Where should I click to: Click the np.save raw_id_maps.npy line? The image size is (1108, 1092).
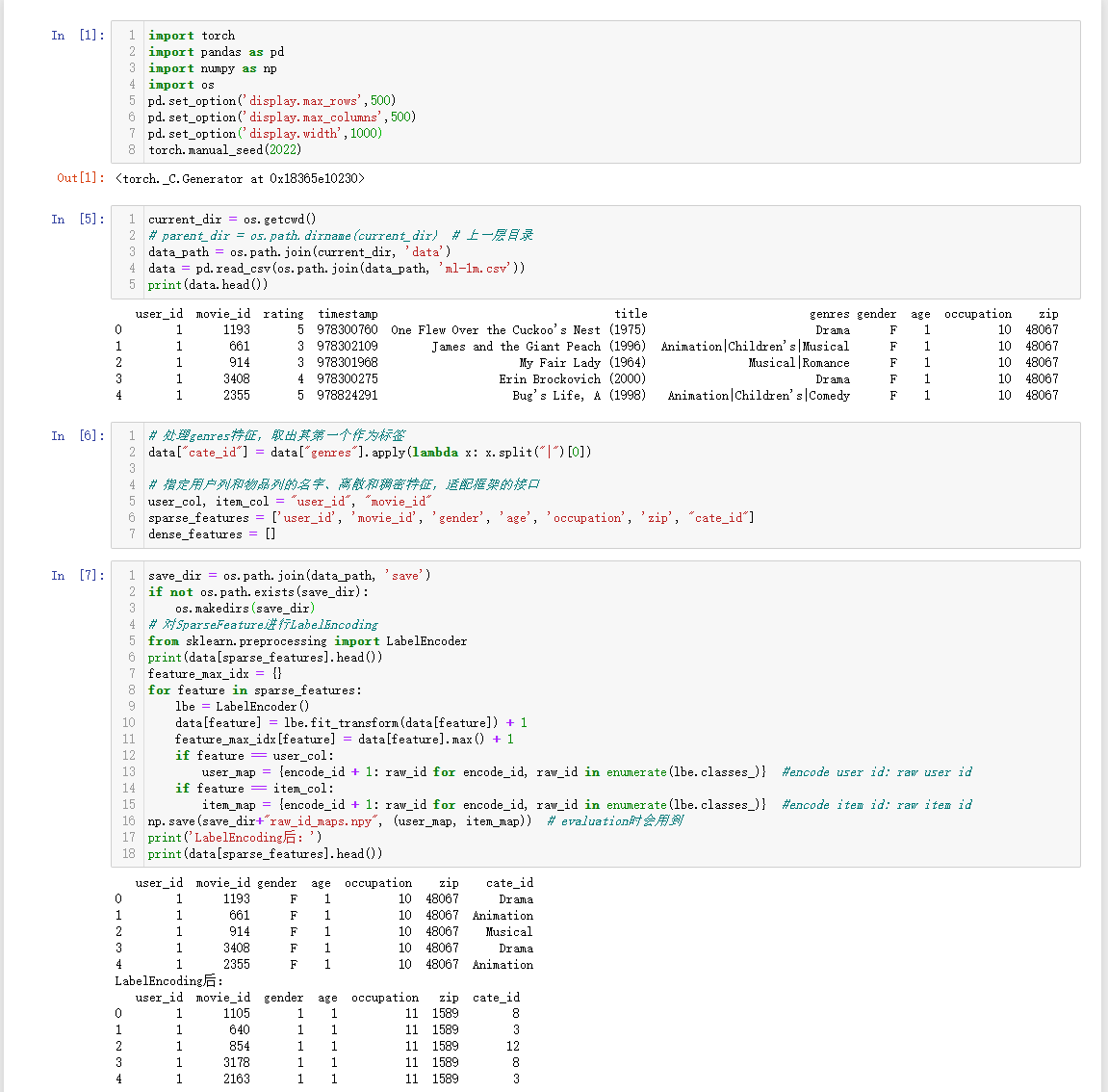(416, 820)
